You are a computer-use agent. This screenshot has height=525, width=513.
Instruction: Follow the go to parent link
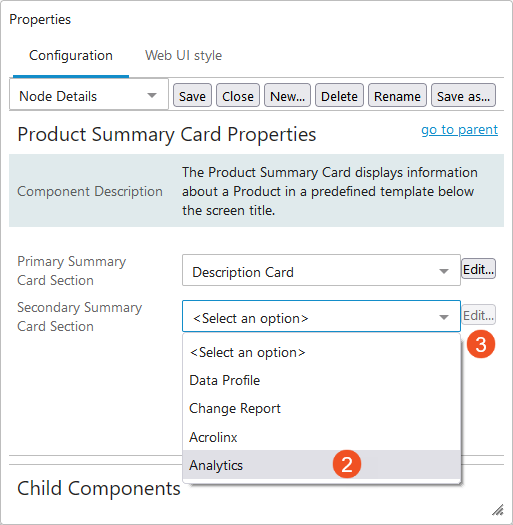pyautogui.click(x=459, y=129)
